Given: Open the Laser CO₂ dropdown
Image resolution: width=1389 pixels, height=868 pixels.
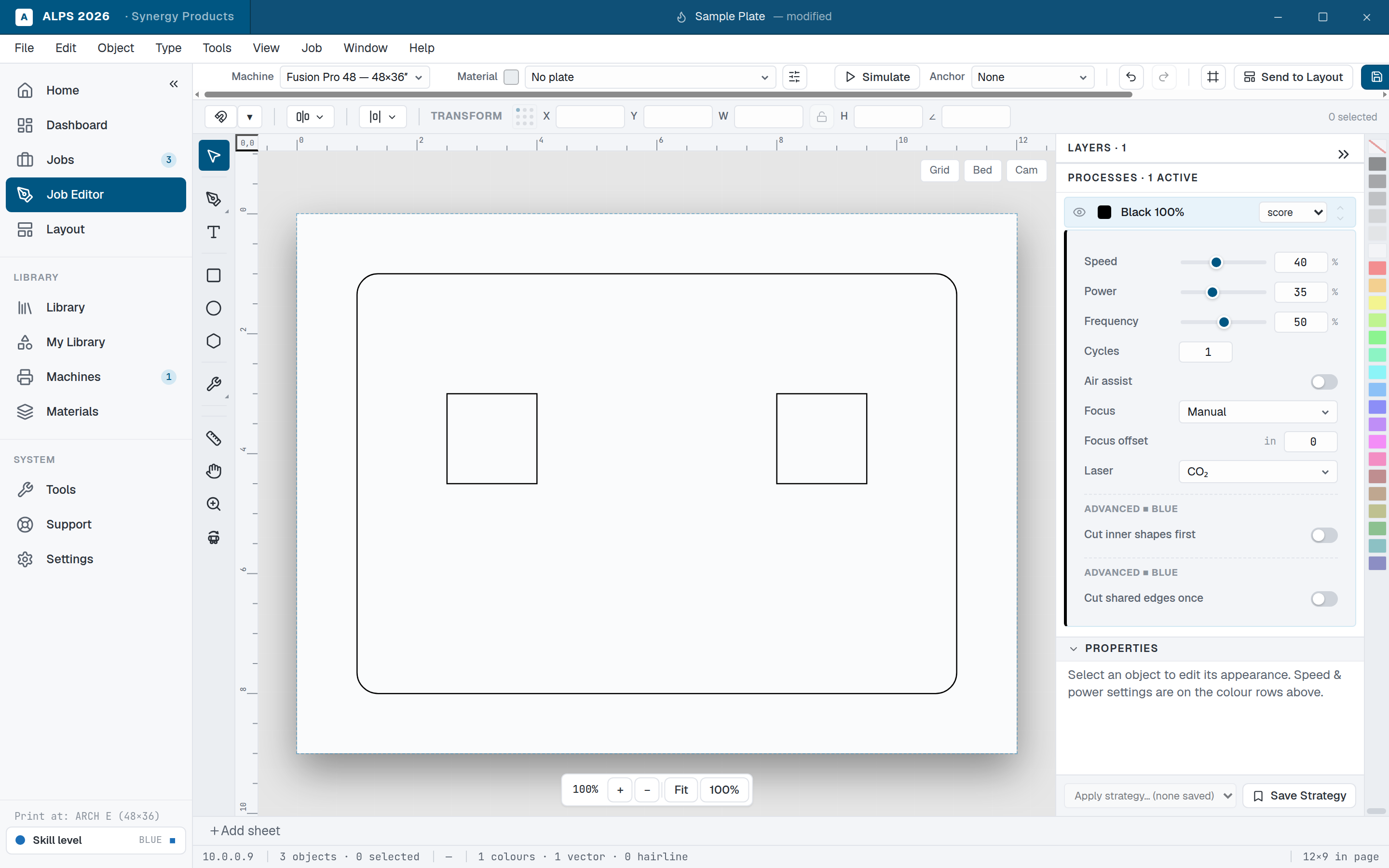Looking at the screenshot, I should [1257, 472].
